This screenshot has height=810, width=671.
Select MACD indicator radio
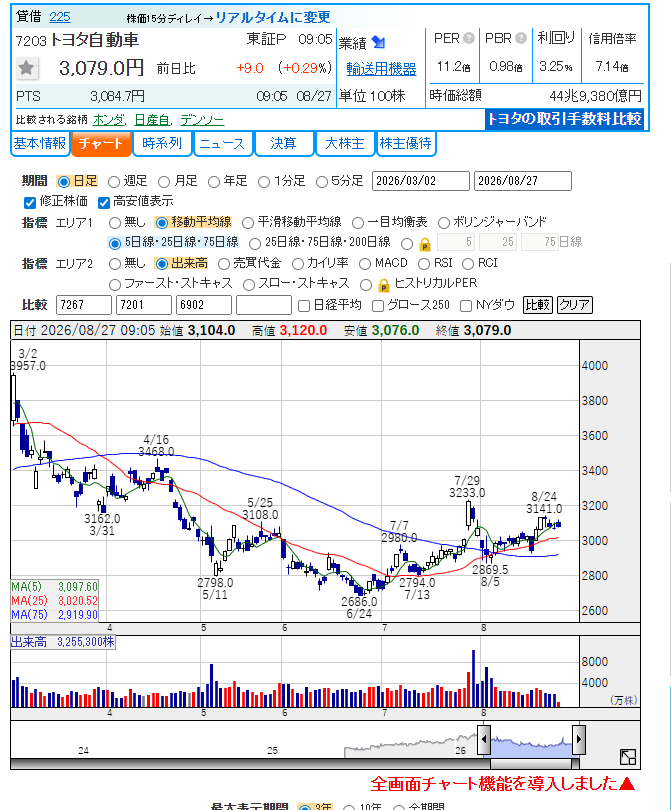tap(365, 264)
